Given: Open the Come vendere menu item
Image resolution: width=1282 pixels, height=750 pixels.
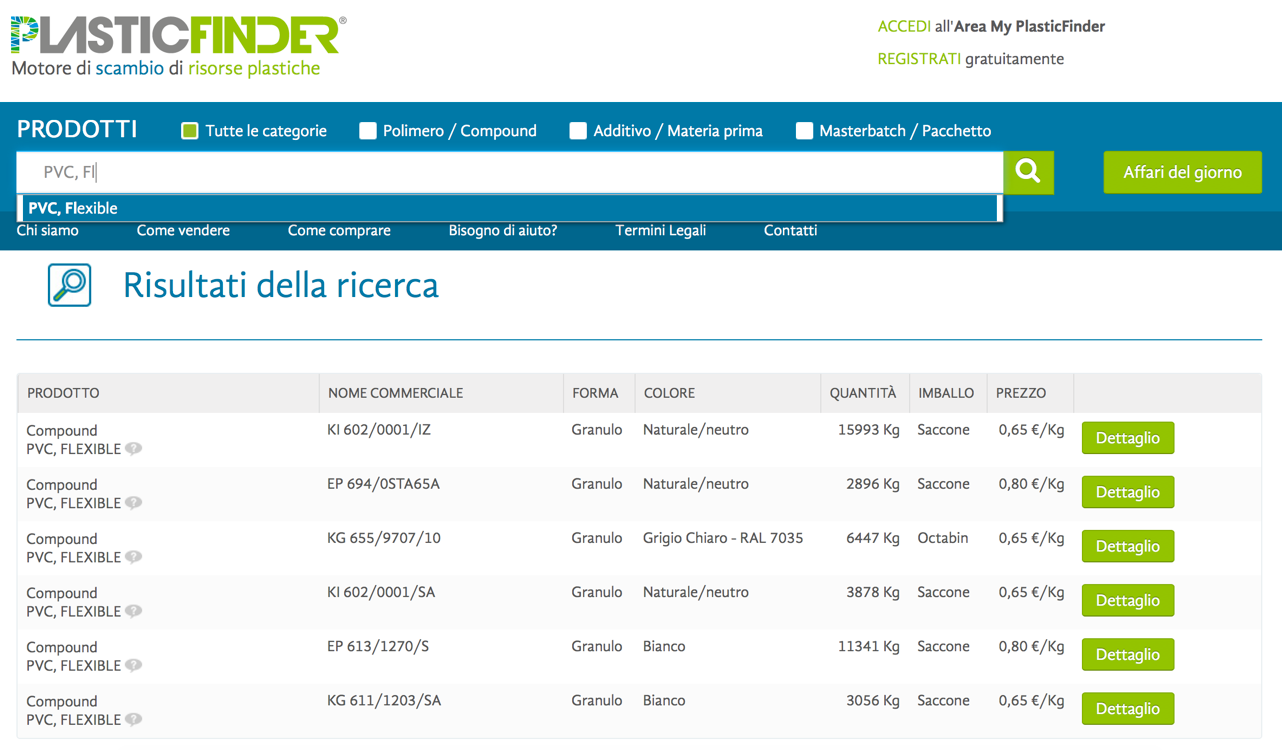Looking at the screenshot, I should coord(183,230).
